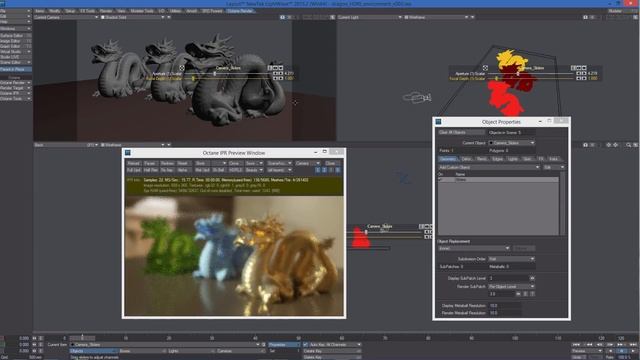The width and height of the screenshot is (640, 360).
Task: Click the Octane IPR Preview window app icon
Action: click(x=128, y=153)
